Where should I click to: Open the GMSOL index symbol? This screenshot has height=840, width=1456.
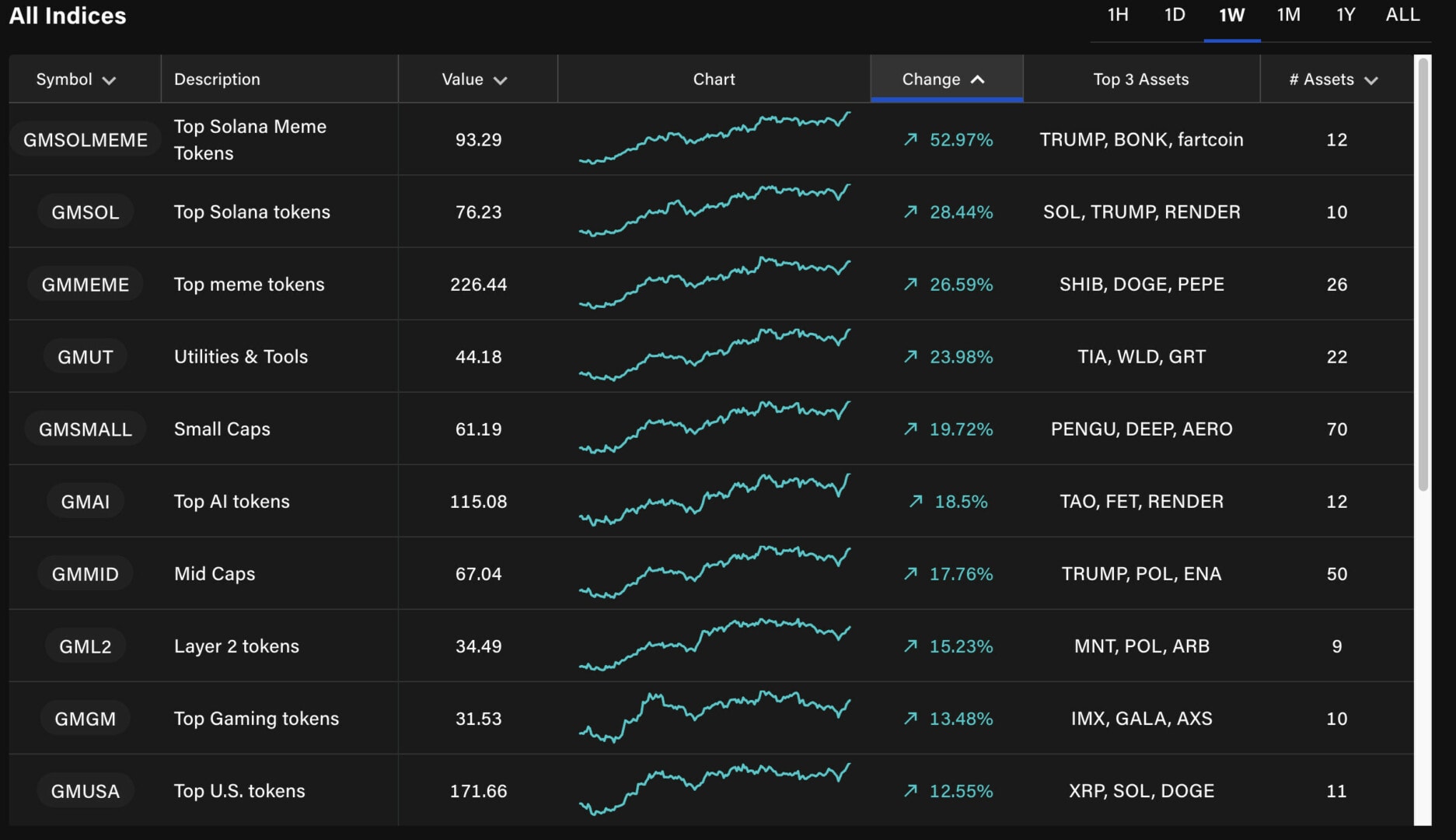86,212
